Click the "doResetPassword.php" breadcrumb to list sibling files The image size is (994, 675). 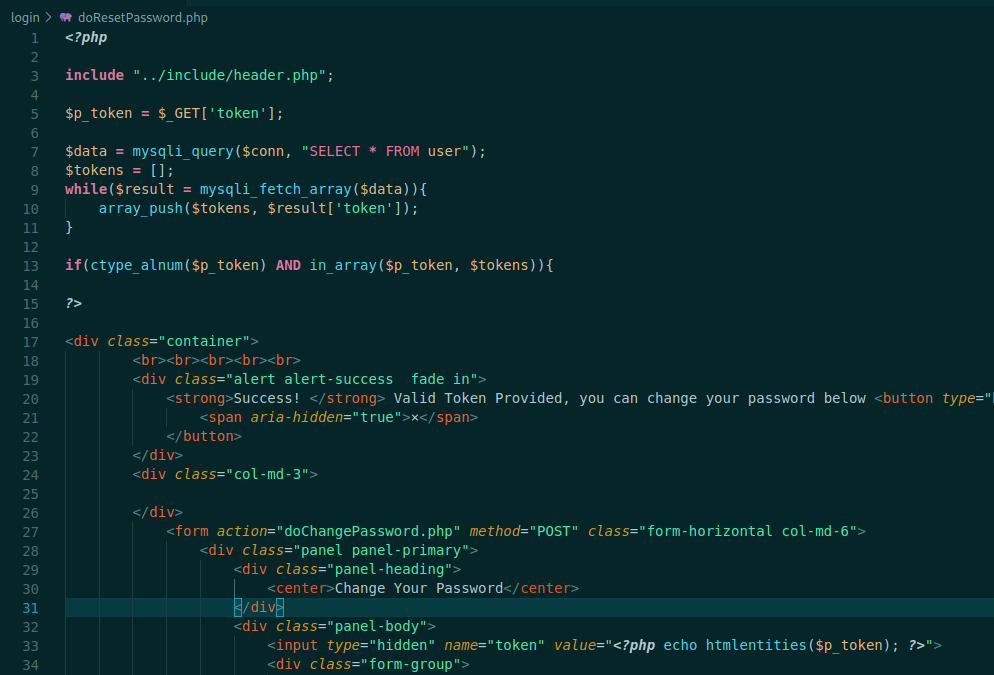143,17
